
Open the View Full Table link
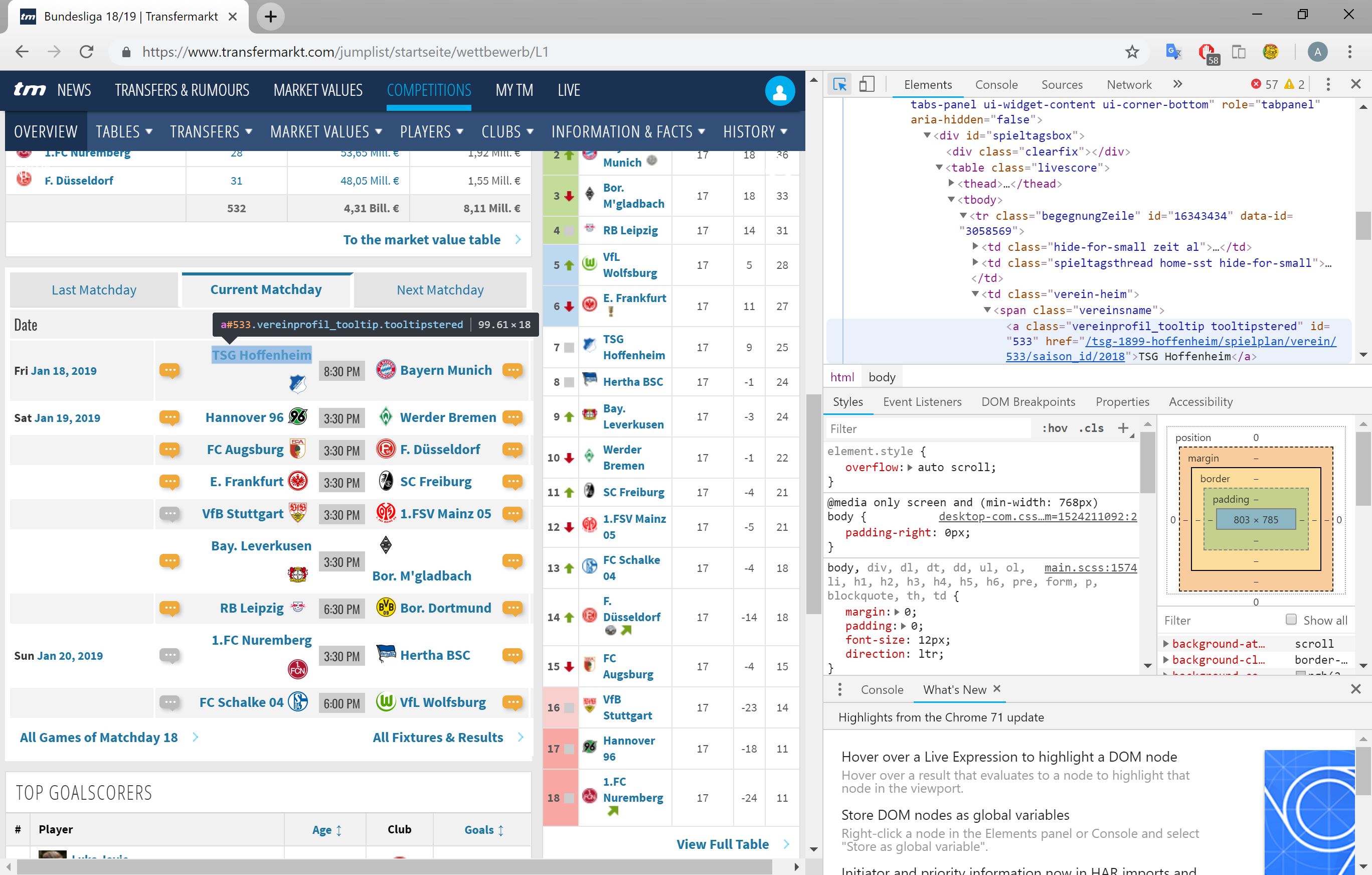pos(723,844)
